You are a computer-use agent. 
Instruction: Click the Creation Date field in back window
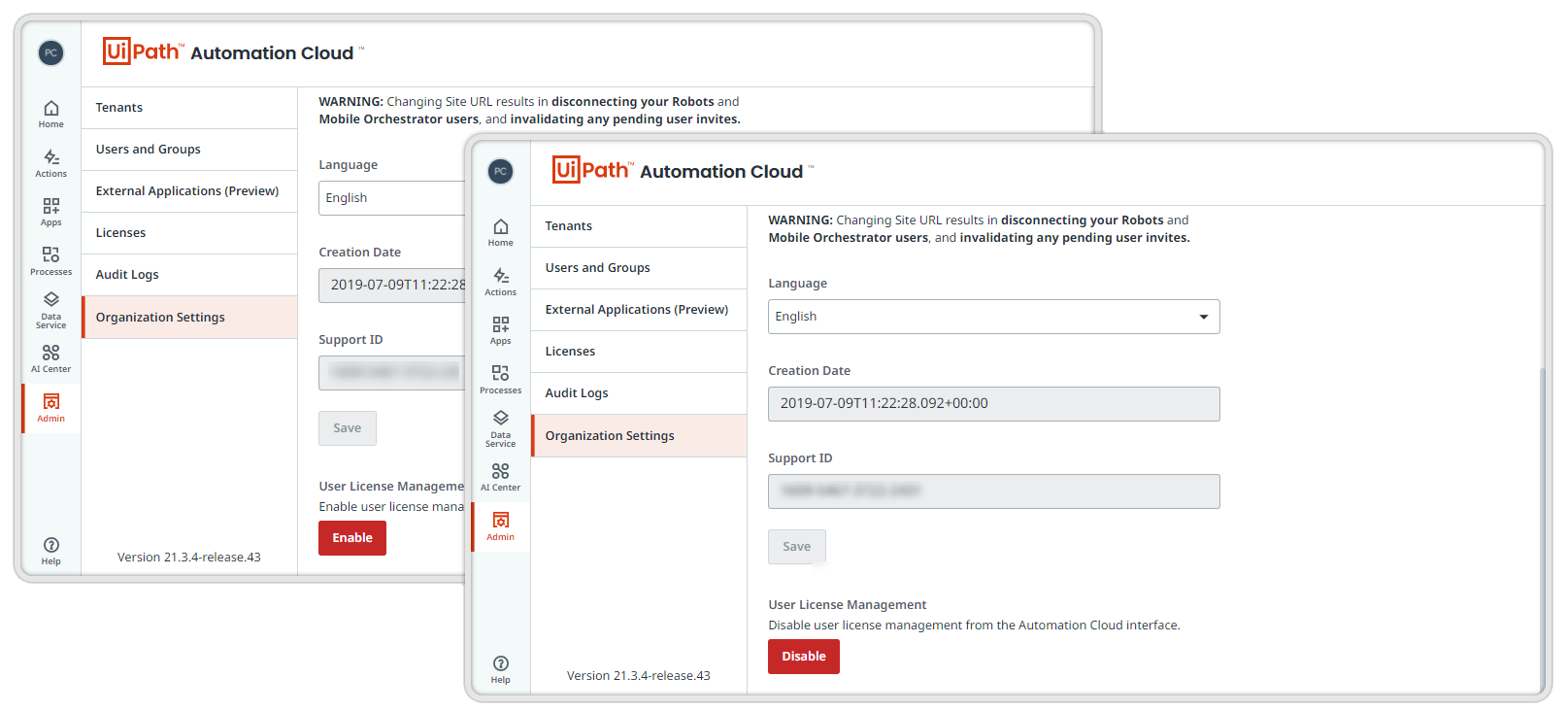click(391, 286)
